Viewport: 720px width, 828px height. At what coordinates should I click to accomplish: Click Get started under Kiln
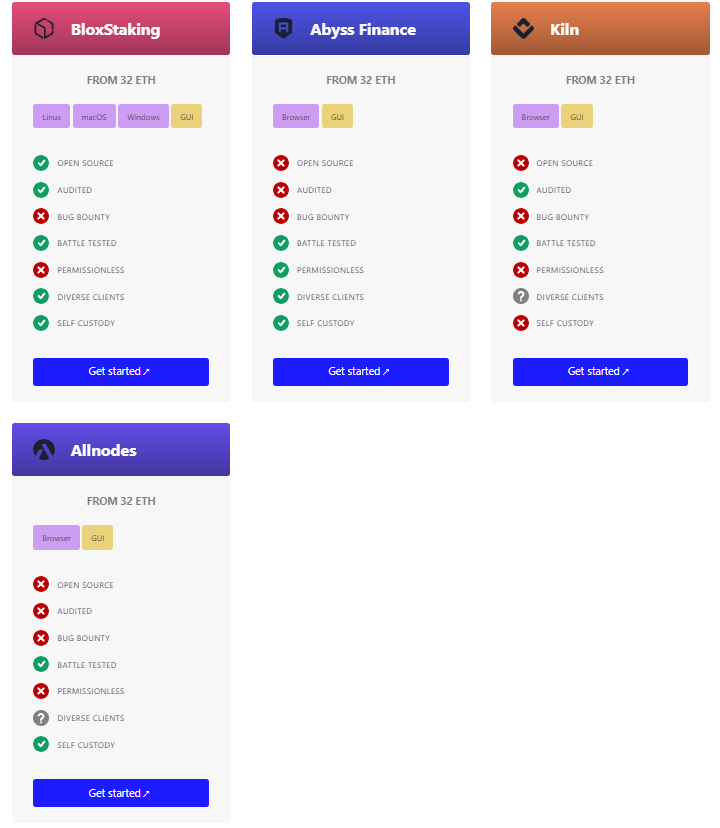tap(600, 371)
